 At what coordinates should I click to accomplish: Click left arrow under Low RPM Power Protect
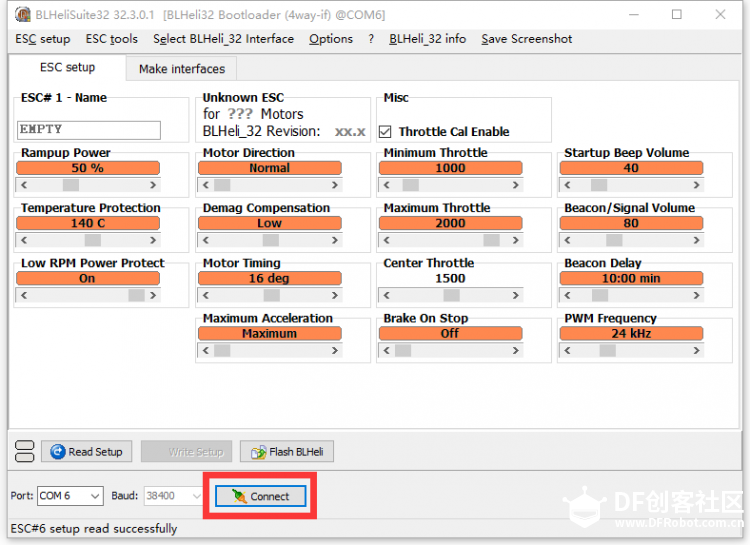tap(24, 295)
